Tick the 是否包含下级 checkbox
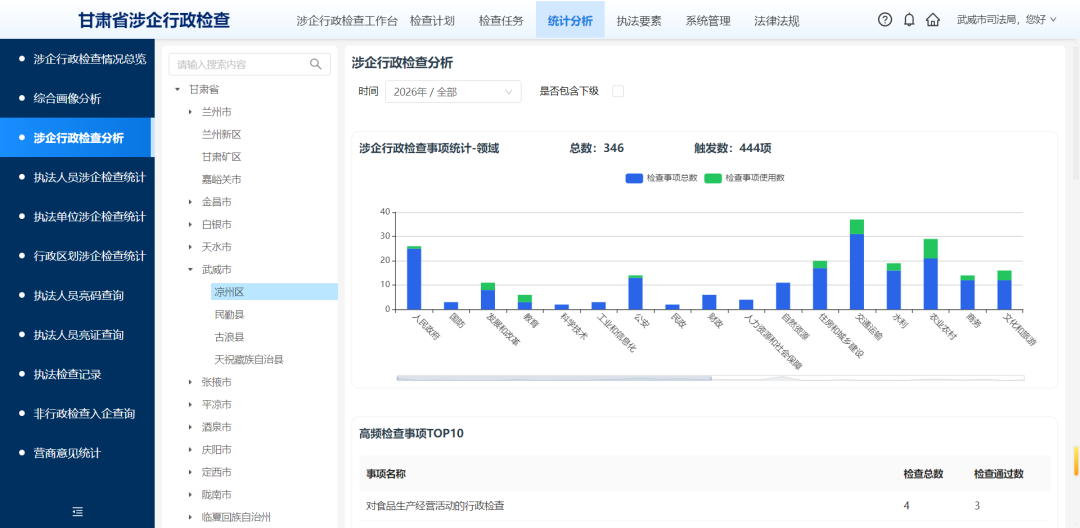Image resolution: width=1080 pixels, height=528 pixels. [618, 91]
